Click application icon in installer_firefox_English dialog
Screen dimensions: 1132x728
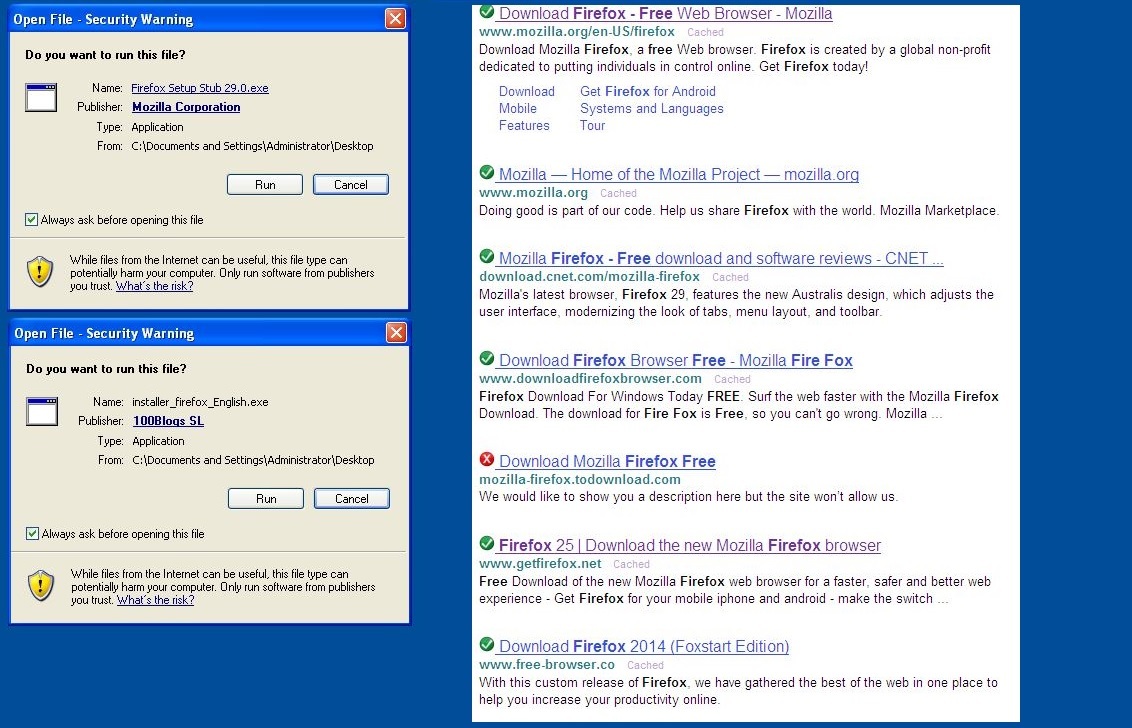click(x=42, y=412)
